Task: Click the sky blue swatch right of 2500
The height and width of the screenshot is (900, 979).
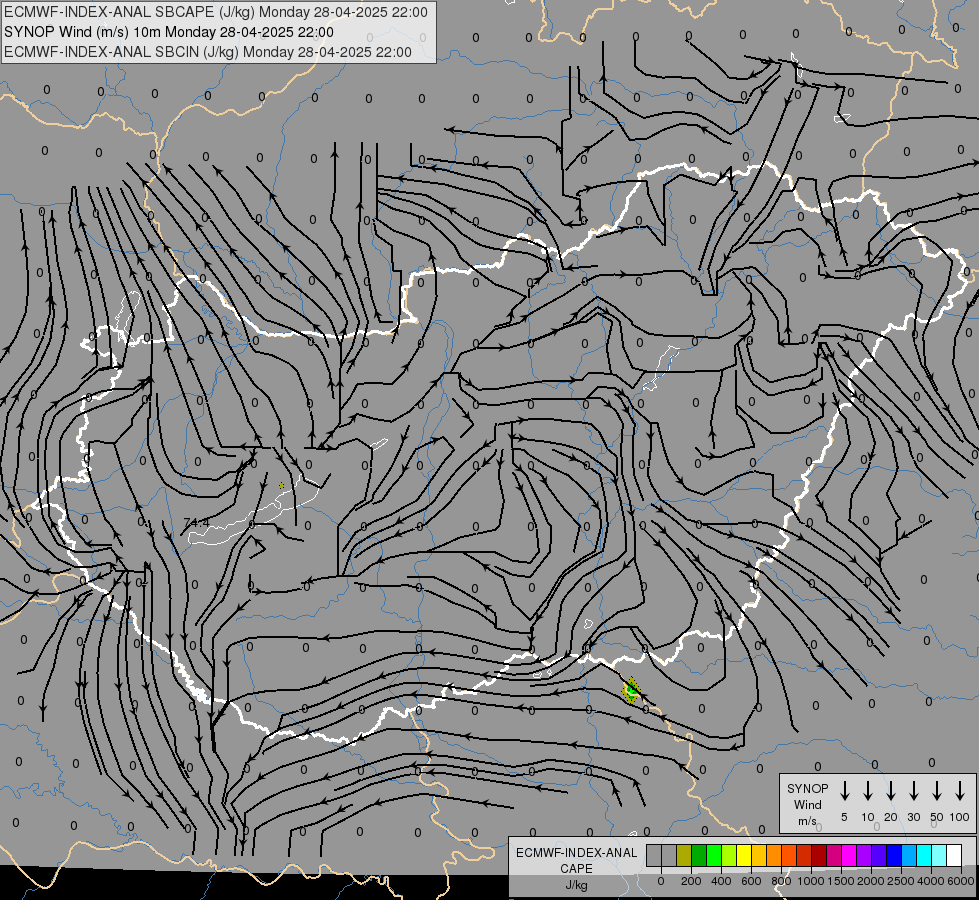Action: pos(908,855)
